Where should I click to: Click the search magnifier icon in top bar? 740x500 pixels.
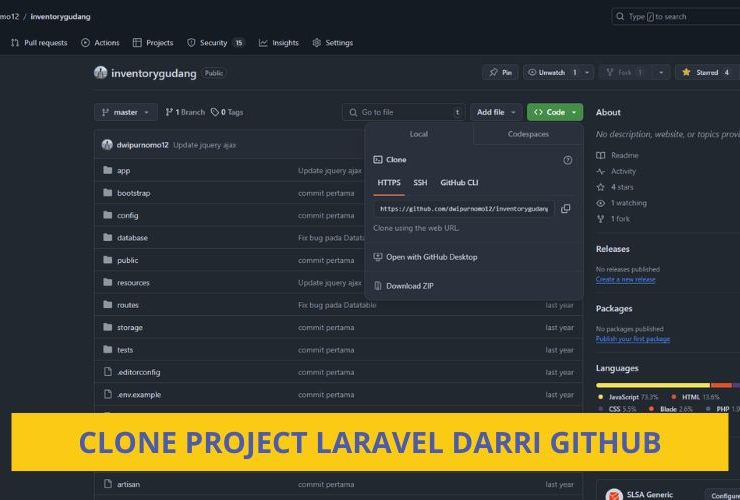click(620, 17)
